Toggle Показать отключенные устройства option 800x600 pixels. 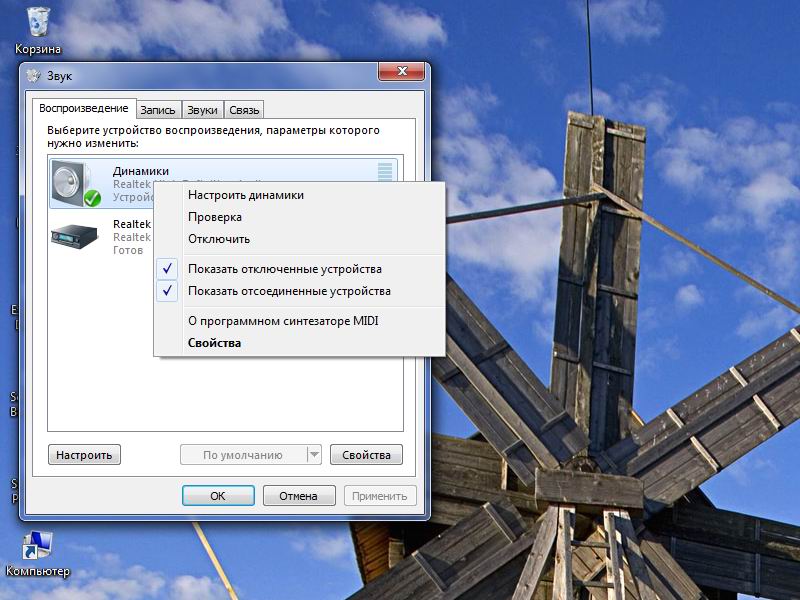pyautogui.click(x=284, y=269)
